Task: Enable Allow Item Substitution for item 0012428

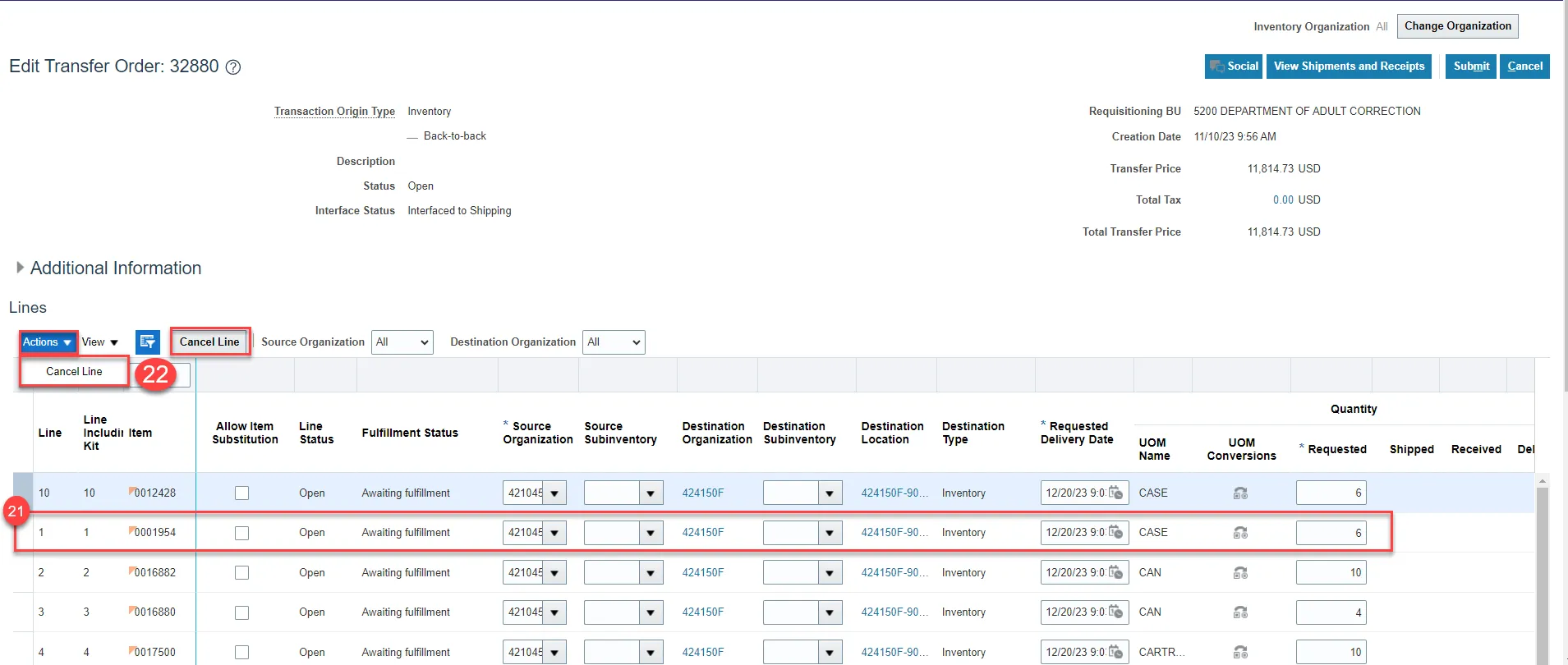Action: [x=241, y=493]
